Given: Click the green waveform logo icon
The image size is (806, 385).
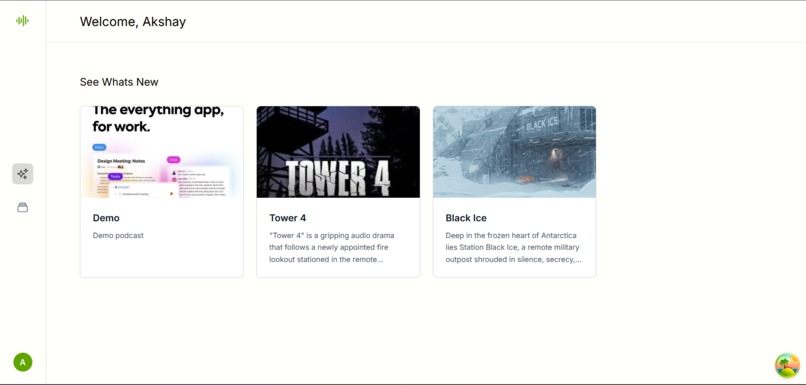Looking at the screenshot, I should [x=22, y=21].
